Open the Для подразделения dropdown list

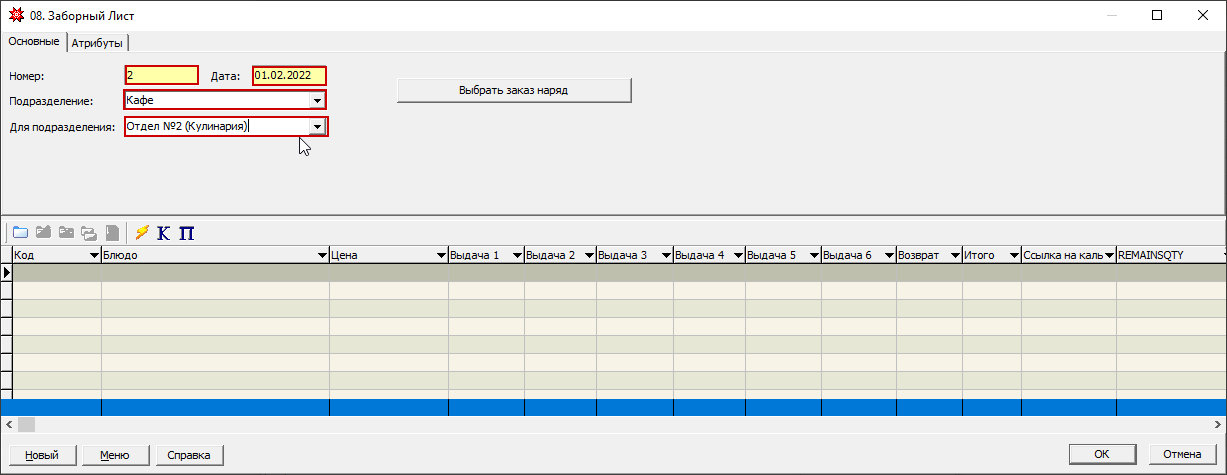pyautogui.click(x=316, y=127)
